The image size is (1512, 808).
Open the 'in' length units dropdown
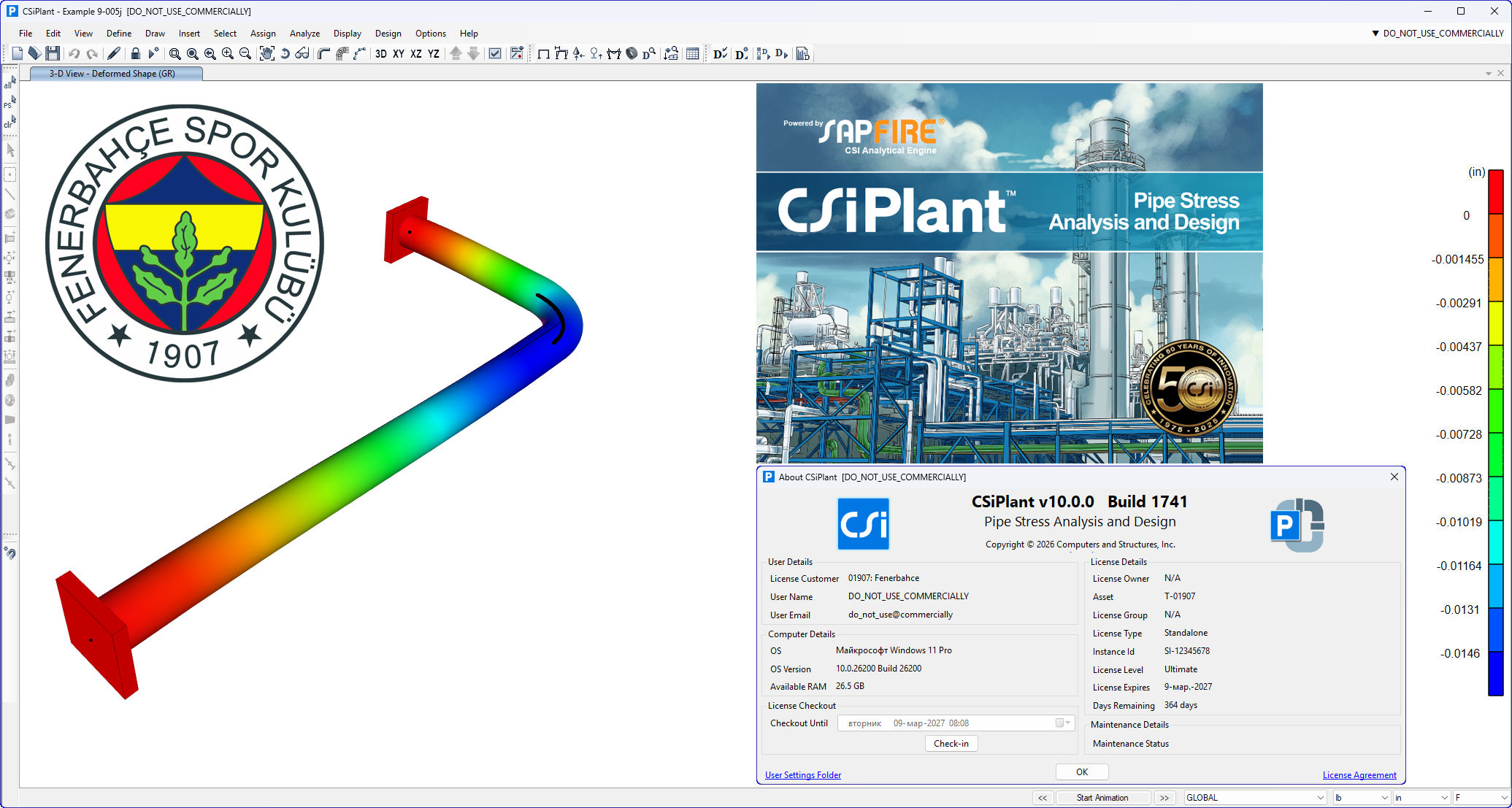1421,797
